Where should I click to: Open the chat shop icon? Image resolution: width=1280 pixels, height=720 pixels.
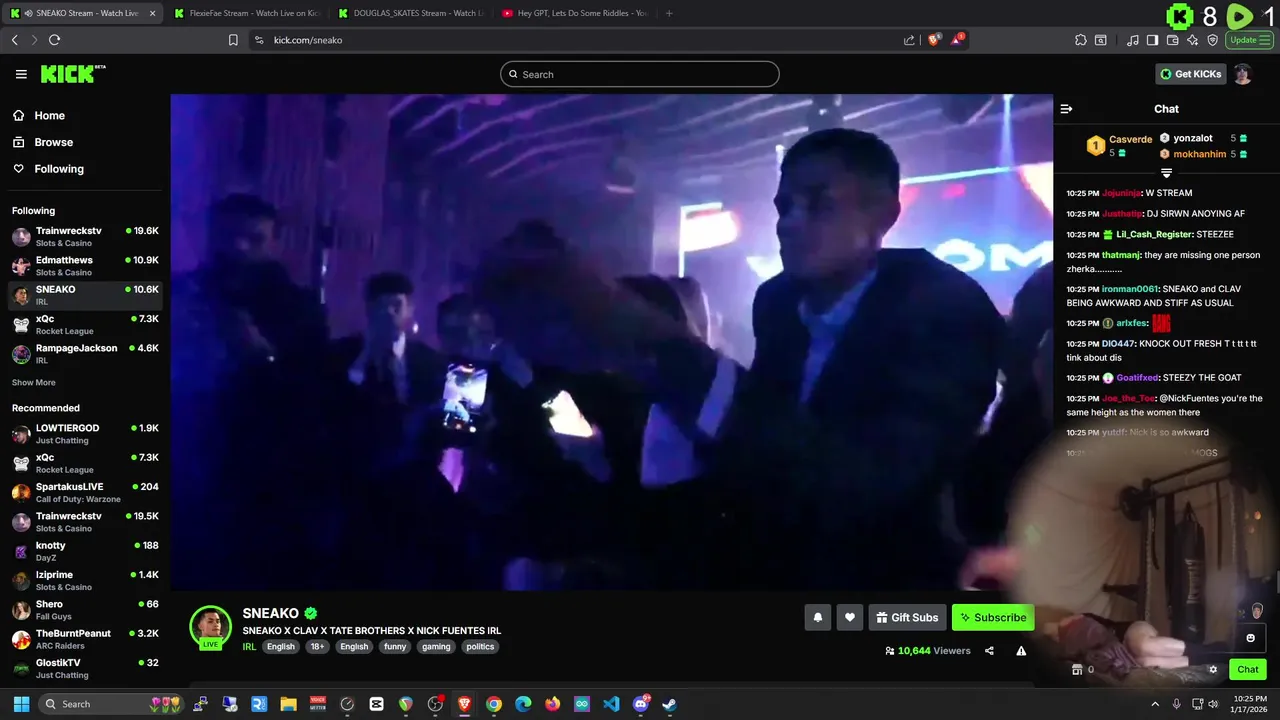[1077, 670]
